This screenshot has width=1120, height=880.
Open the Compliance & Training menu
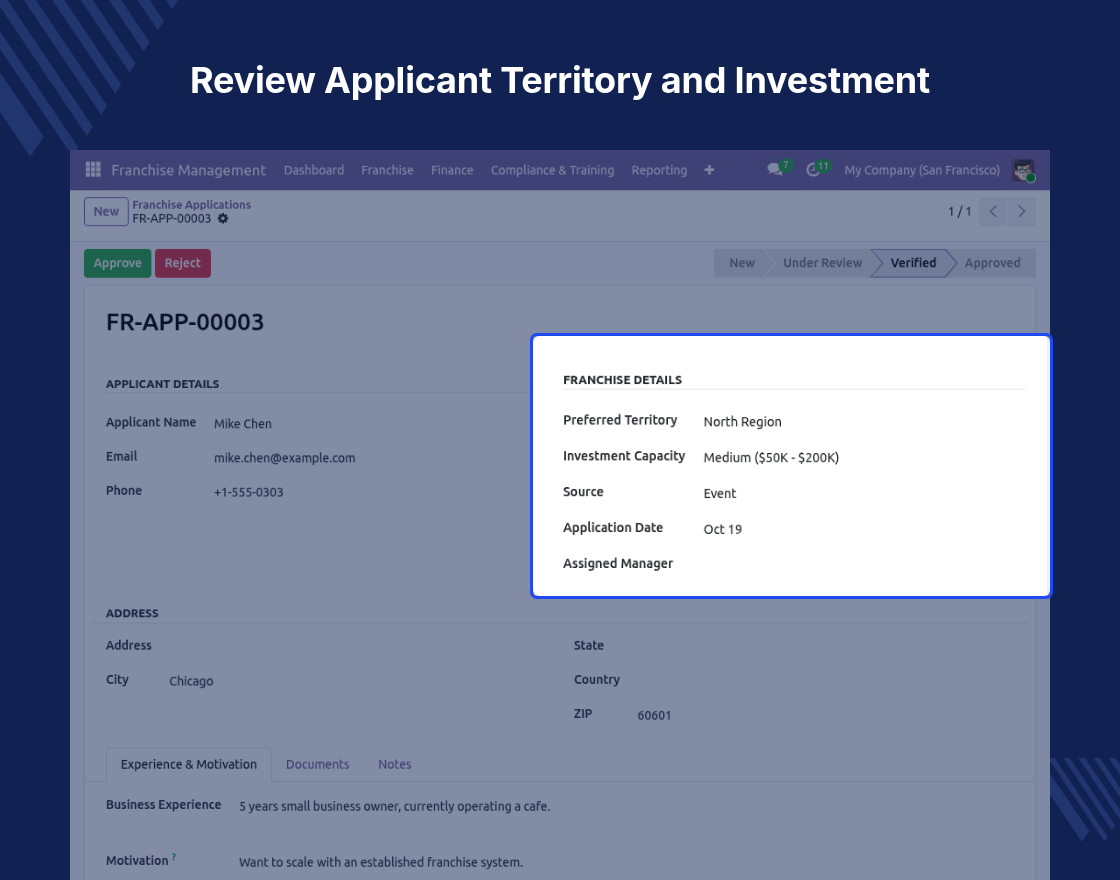pos(552,170)
